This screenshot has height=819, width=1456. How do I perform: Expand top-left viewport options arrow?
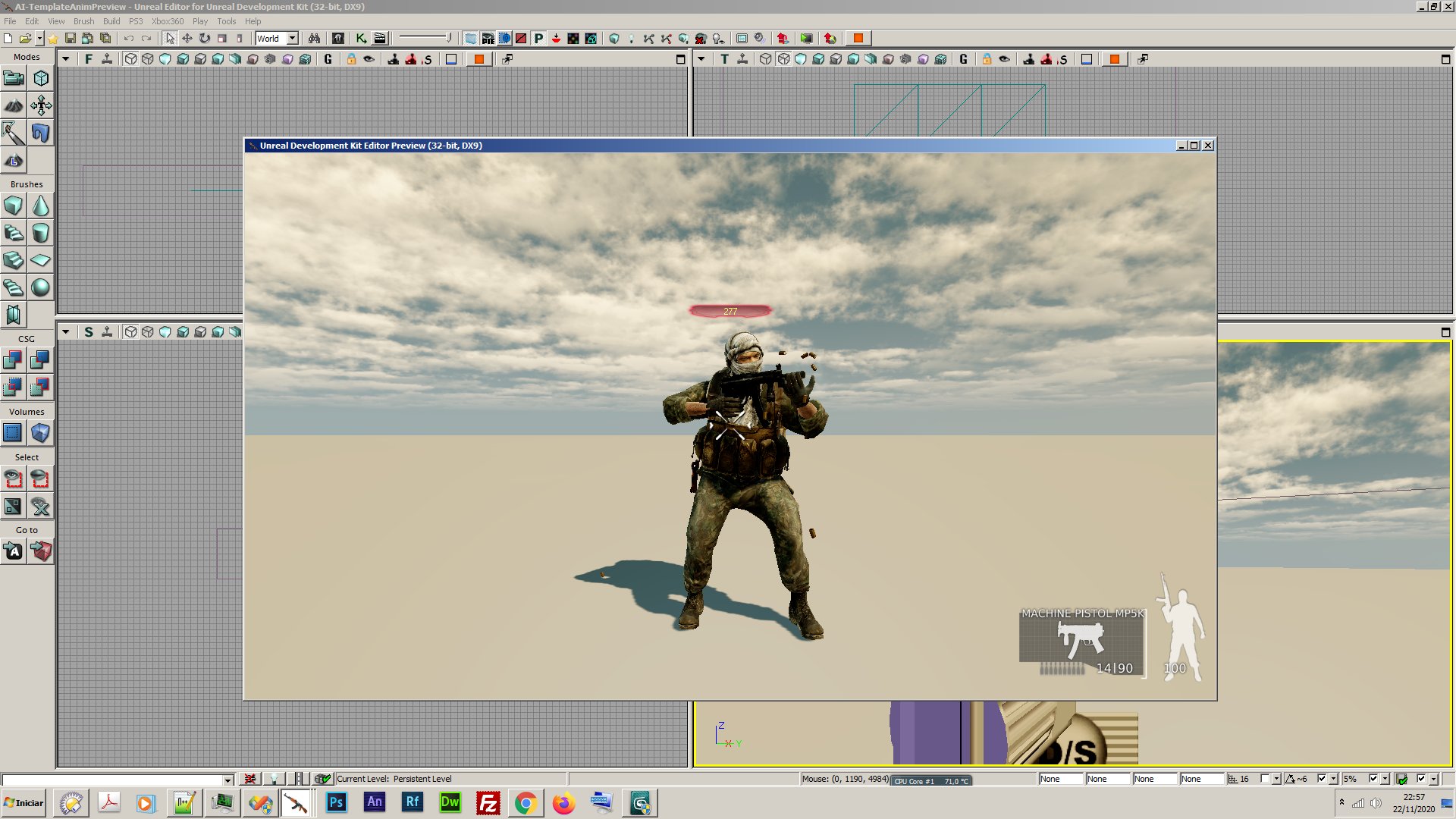[x=66, y=59]
